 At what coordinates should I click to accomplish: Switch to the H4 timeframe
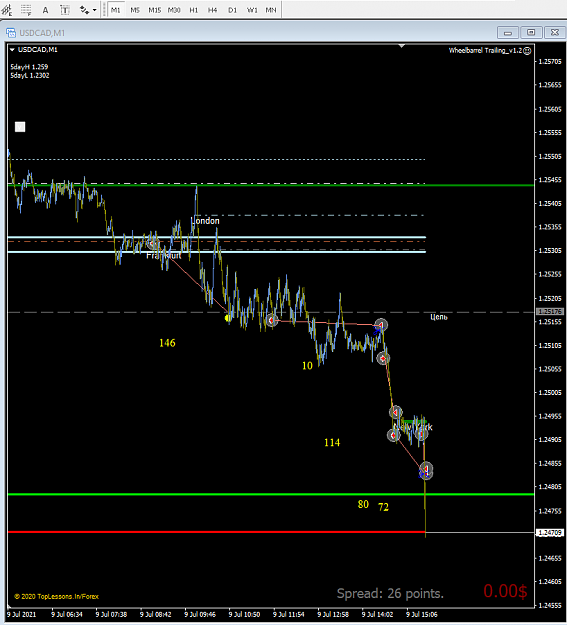coord(213,10)
